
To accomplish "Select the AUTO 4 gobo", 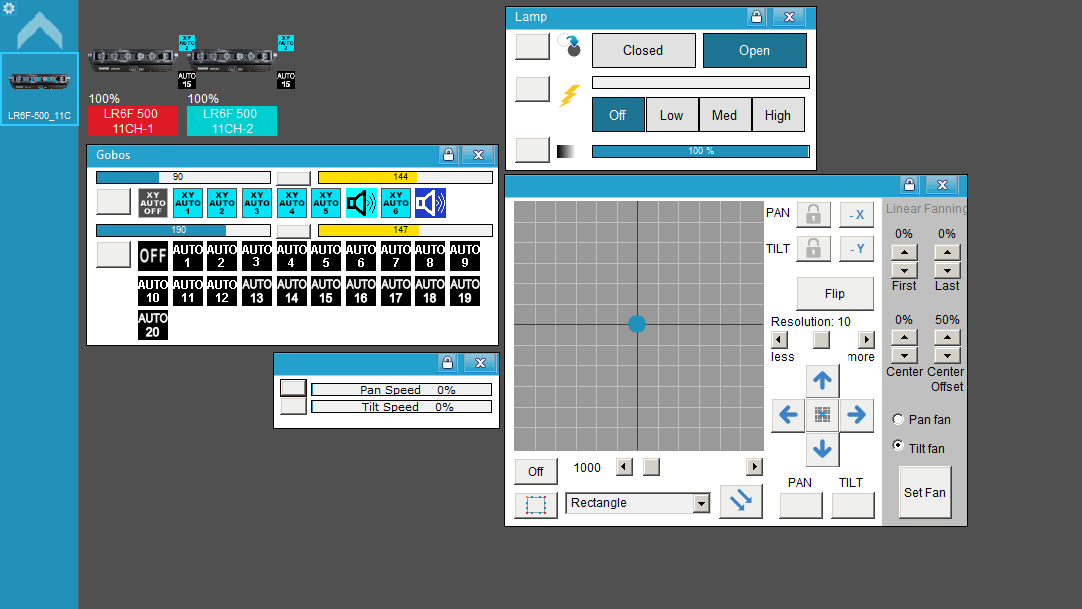I will pyautogui.click(x=291, y=256).
